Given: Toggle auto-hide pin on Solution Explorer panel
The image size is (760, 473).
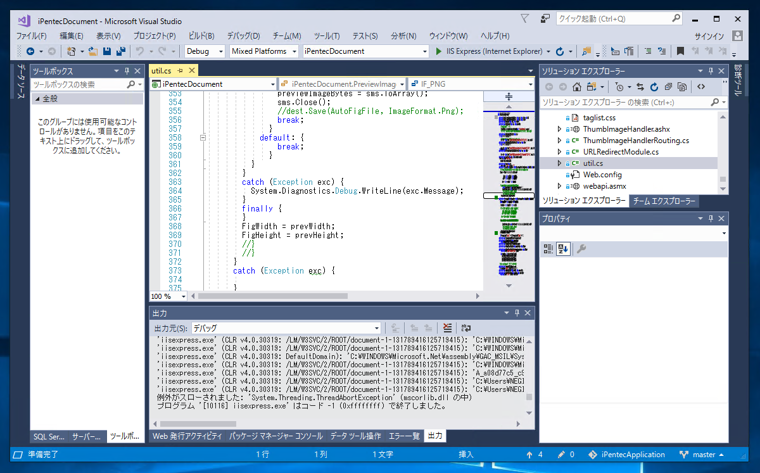Looking at the screenshot, I should tap(711, 71).
